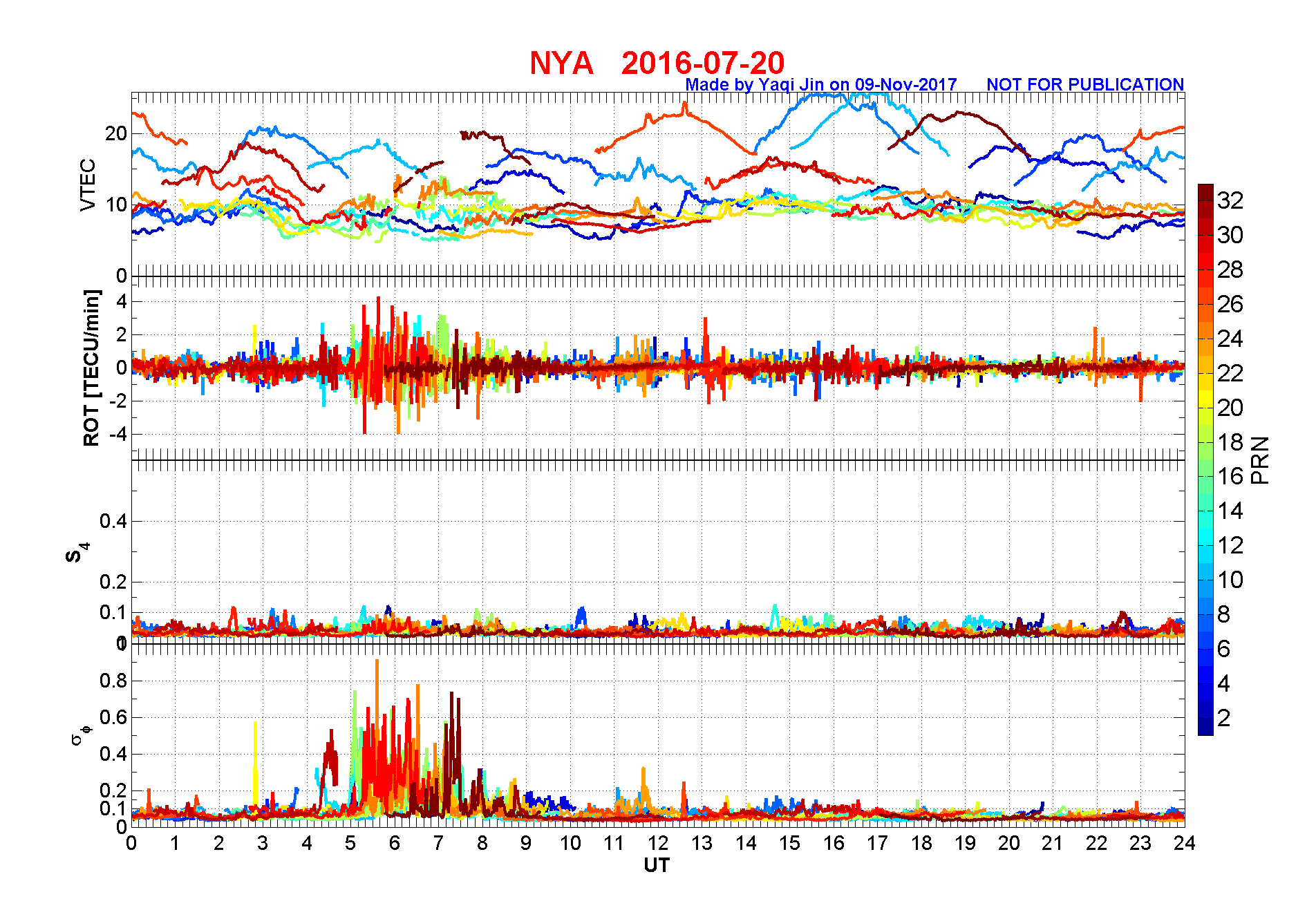1316x919 pixels.
Task: Click the VTEC y-axis label
Action: [x=88, y=184]
